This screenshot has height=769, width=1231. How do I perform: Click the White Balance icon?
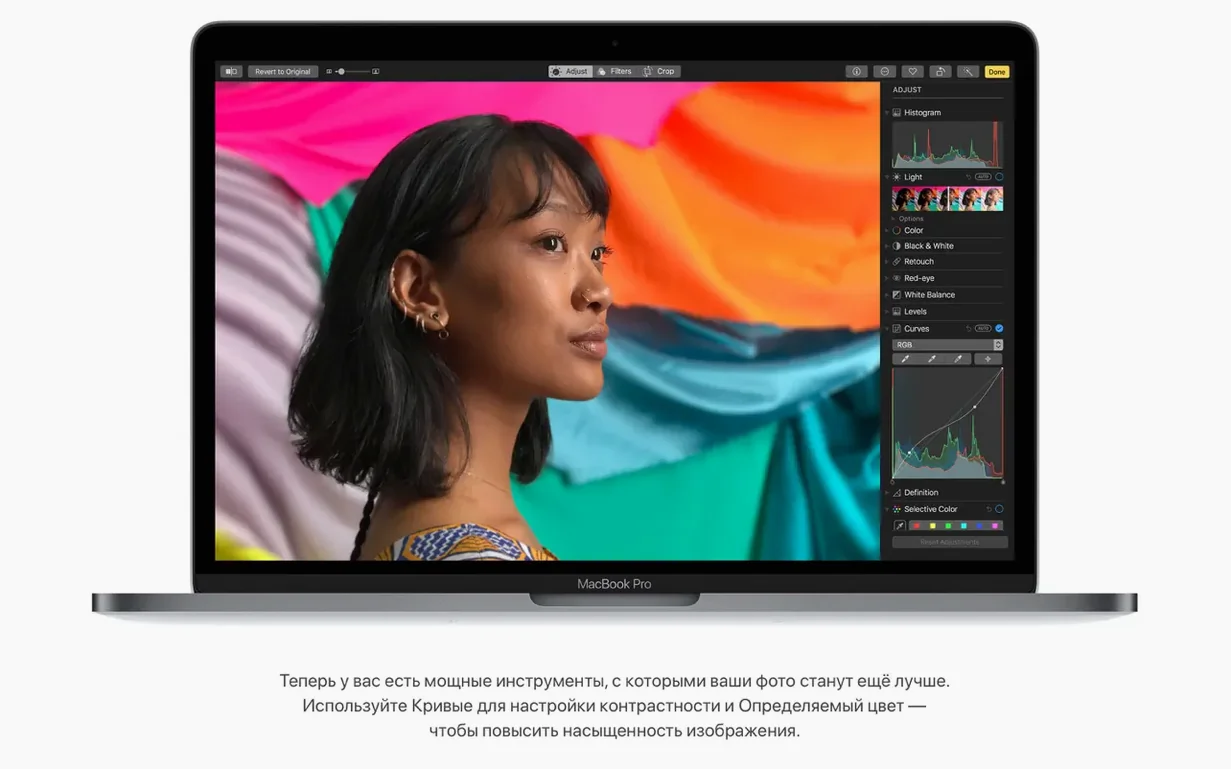pos(897,295)
